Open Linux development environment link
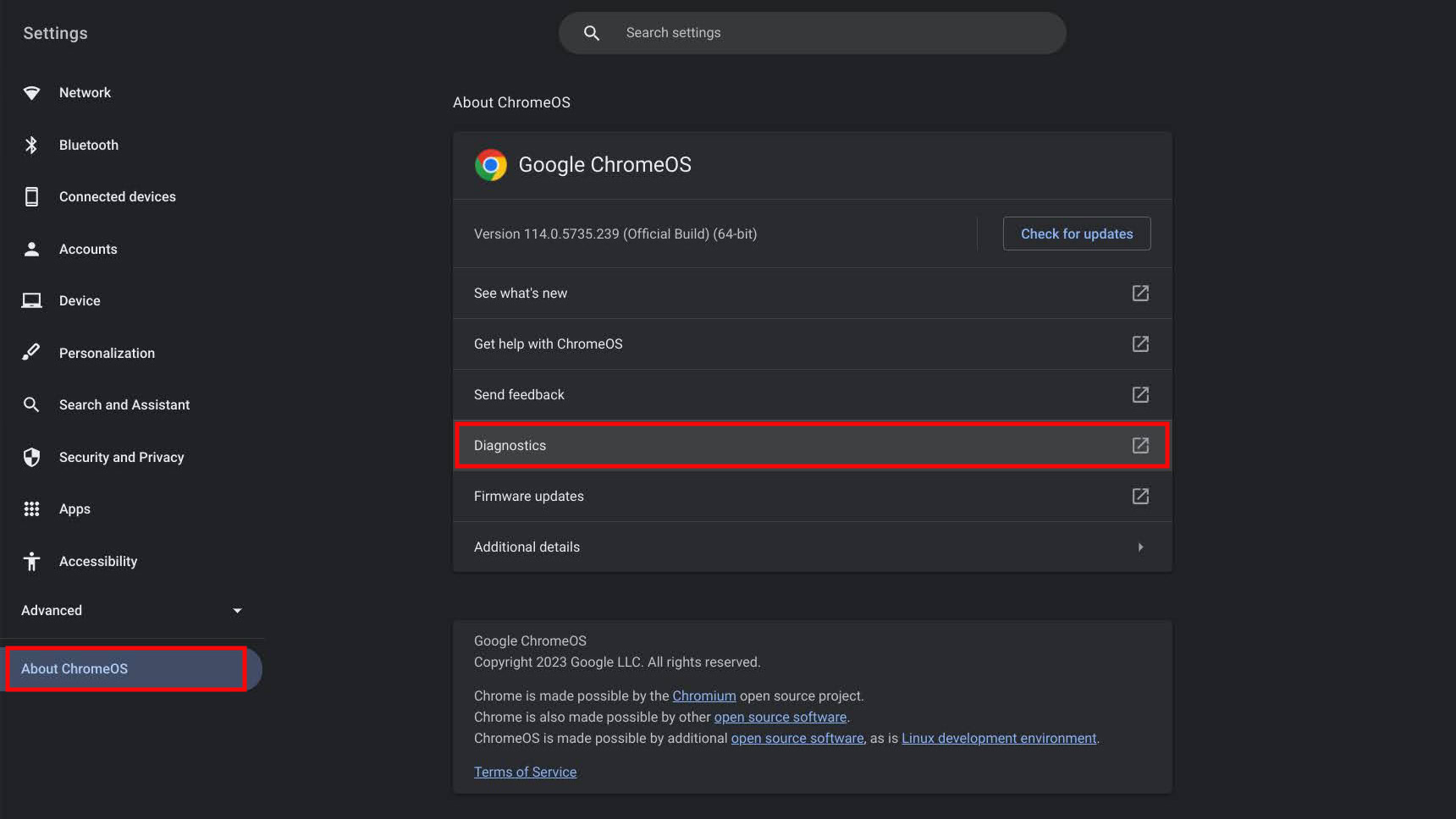 point(999,739)
